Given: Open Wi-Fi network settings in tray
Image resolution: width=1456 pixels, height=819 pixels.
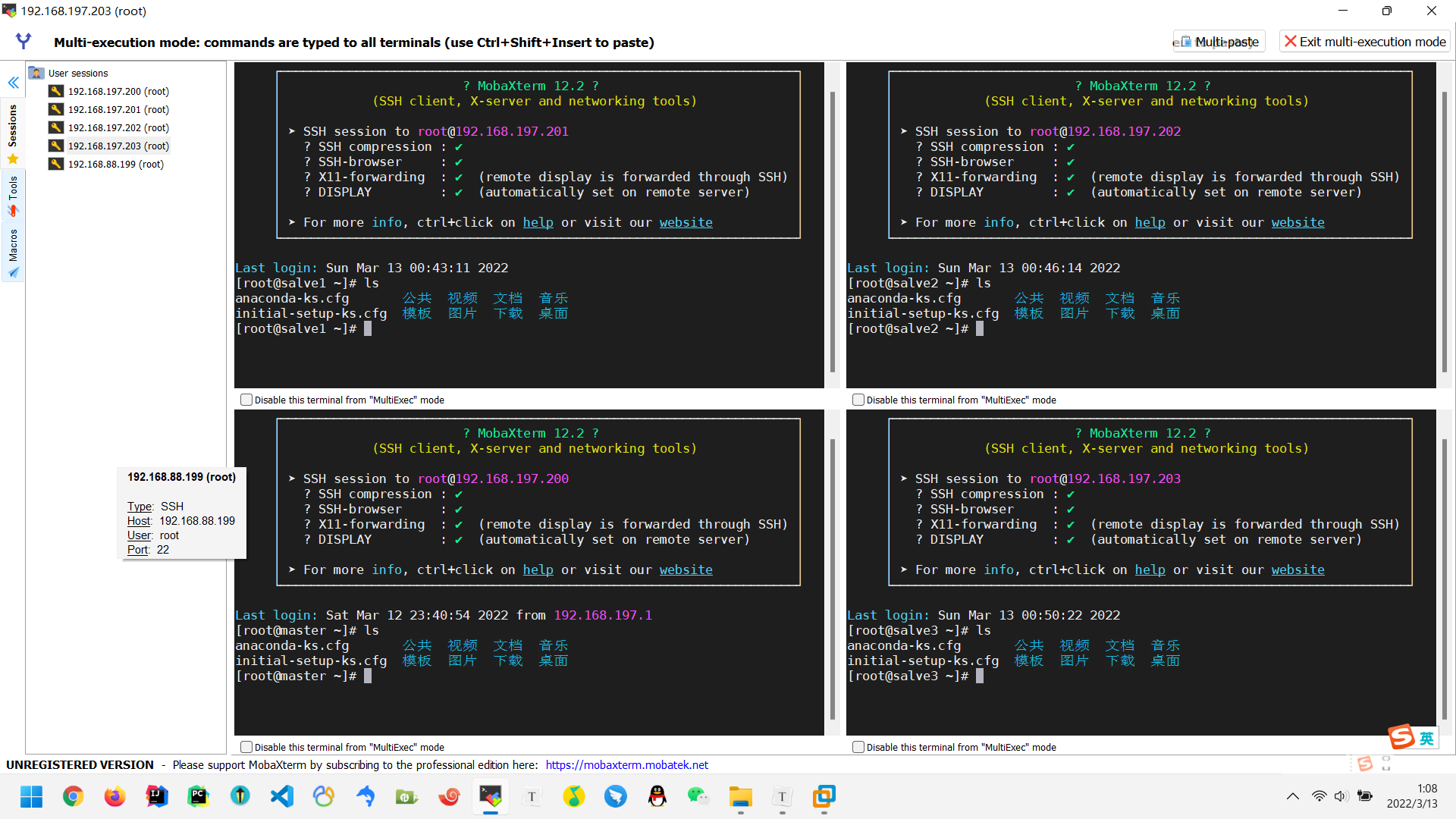Looking at the screenshot, I should (x=1319, y=796).
